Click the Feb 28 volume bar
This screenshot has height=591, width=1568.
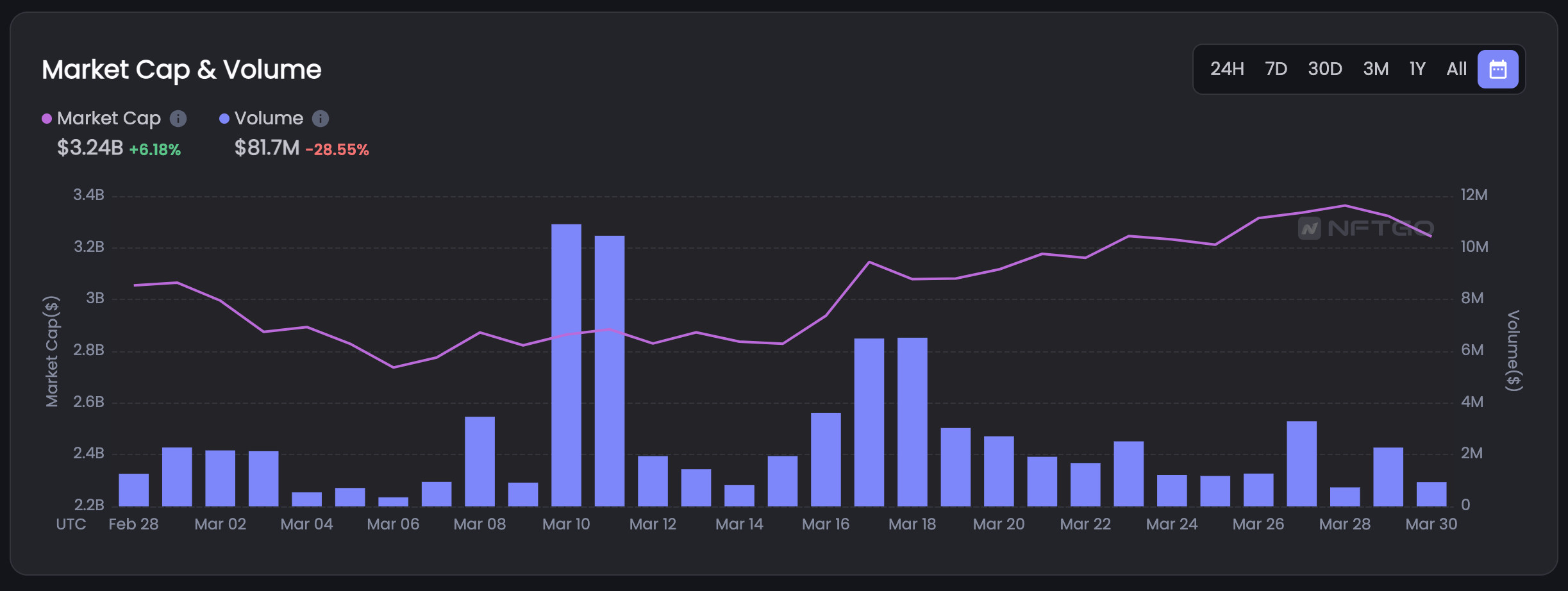click(x=133, y=490)
